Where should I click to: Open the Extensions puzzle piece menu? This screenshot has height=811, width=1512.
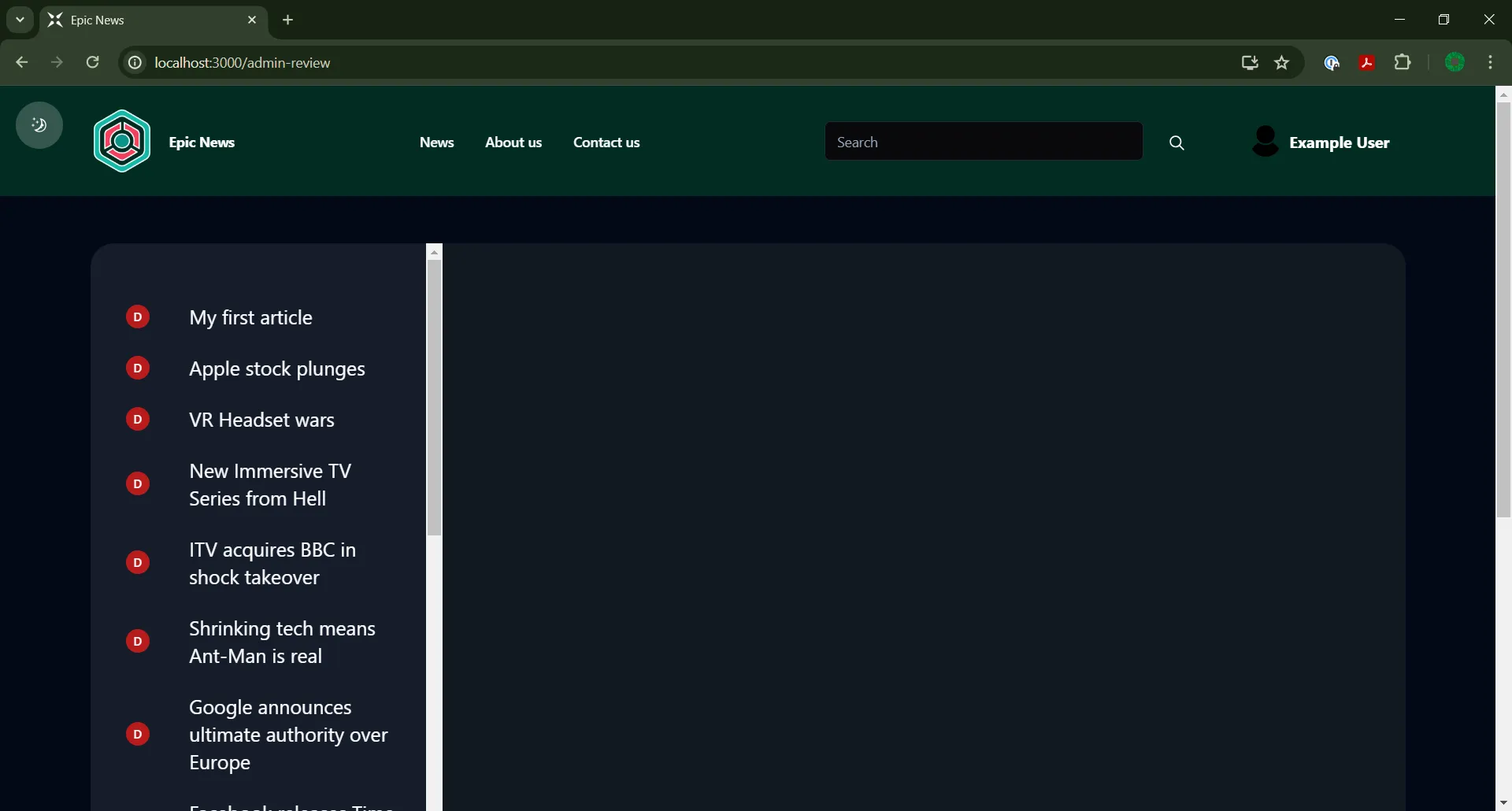pos(1403,62)
